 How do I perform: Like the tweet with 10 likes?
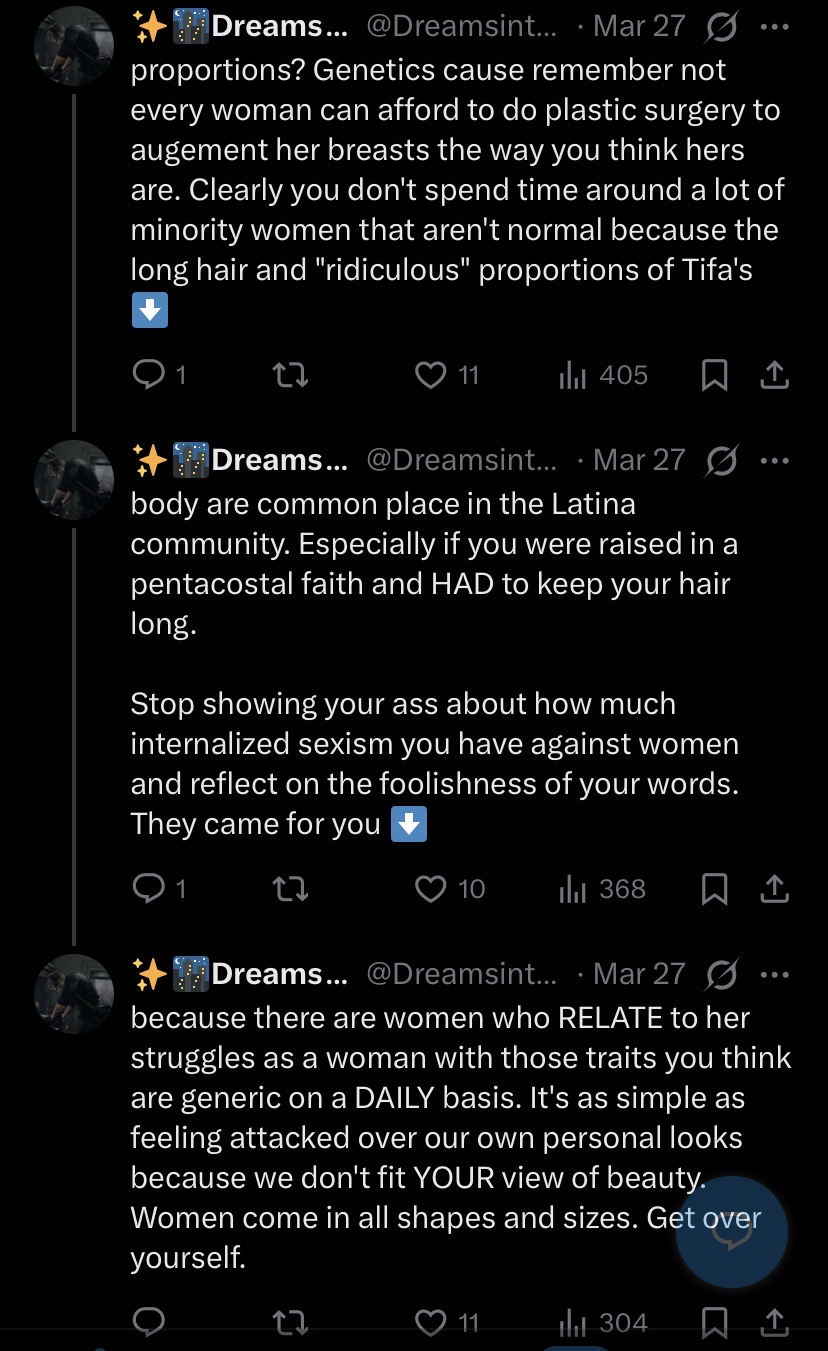pos(430,889)
